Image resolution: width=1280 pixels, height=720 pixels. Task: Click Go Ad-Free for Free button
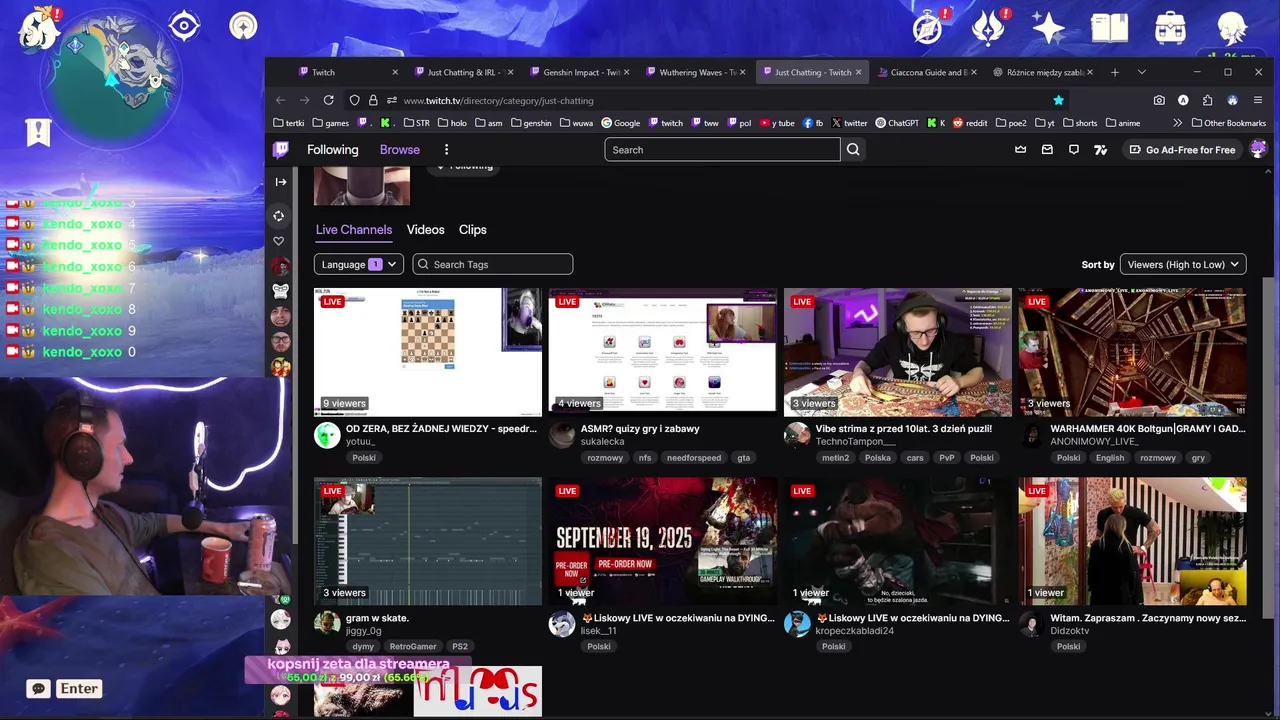pos(1182,150)
